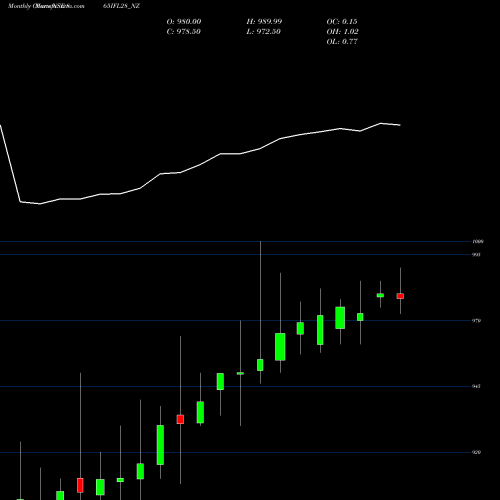500x500 pixels.
Task: Click the OH: 1.02 reading
Action: pos(342,31)
